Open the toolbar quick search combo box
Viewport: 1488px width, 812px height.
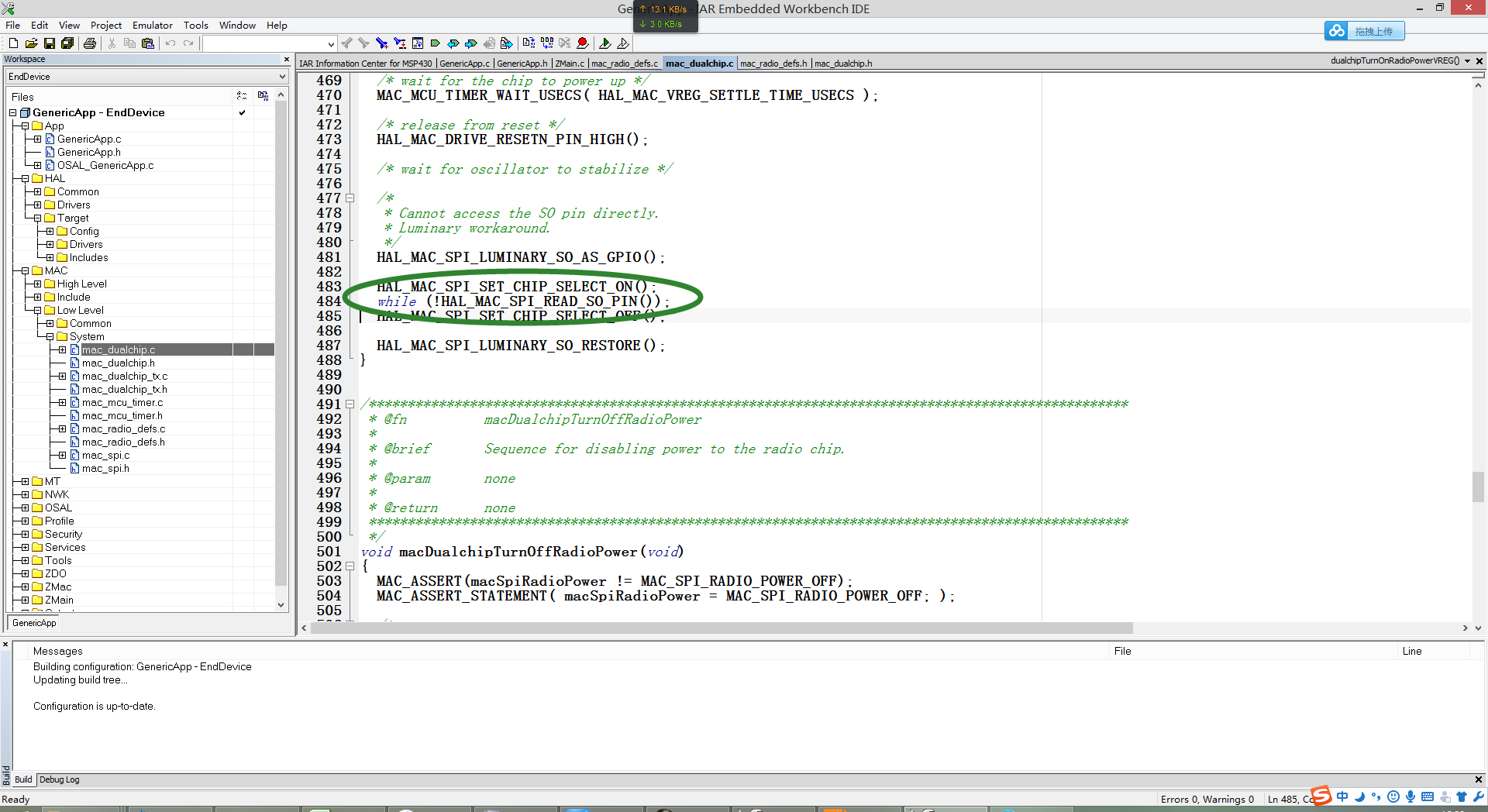pyautogui.click(x=270, y=44)
